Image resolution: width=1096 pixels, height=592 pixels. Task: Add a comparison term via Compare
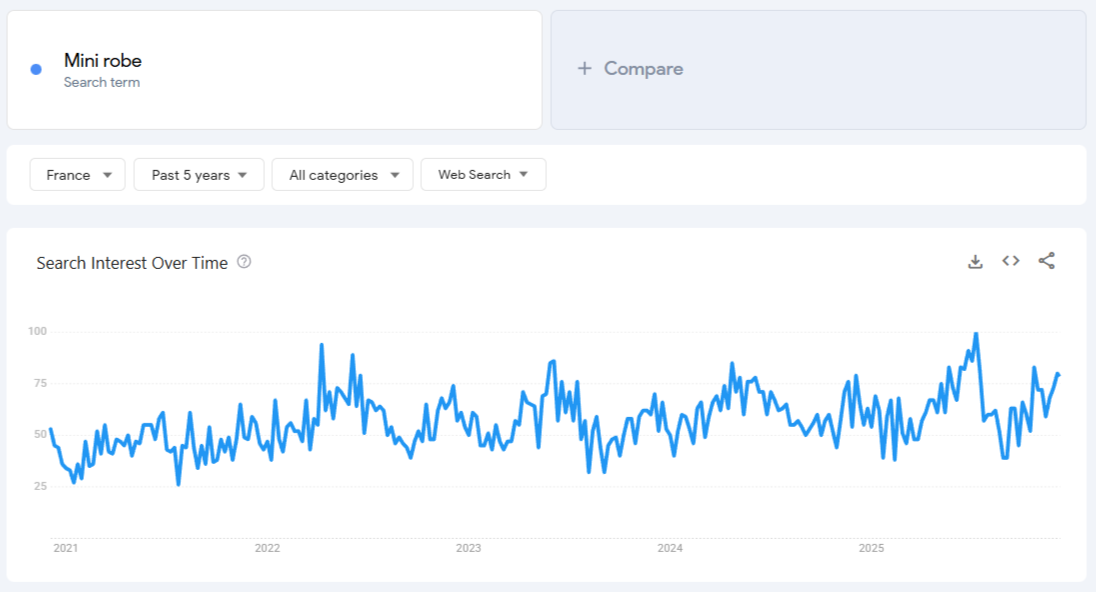point(630,68)
